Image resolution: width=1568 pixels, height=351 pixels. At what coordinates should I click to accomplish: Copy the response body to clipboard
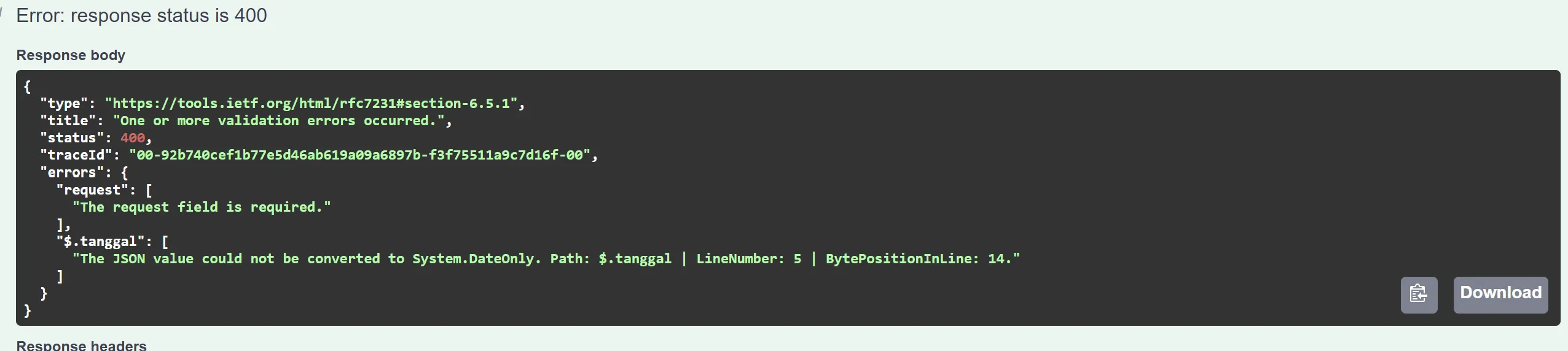point(1419,295)
